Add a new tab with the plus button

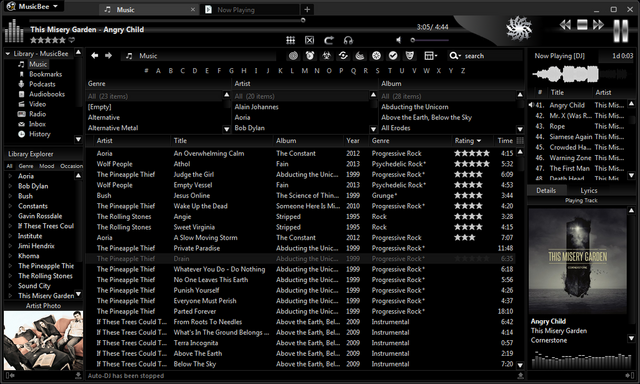pos(307,9)
